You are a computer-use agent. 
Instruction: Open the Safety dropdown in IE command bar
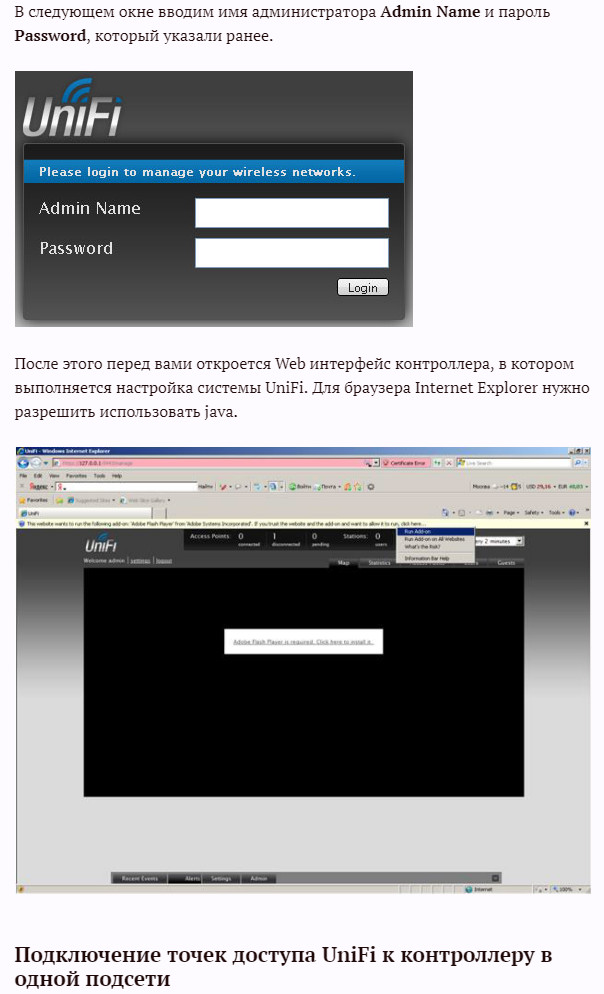534,512
